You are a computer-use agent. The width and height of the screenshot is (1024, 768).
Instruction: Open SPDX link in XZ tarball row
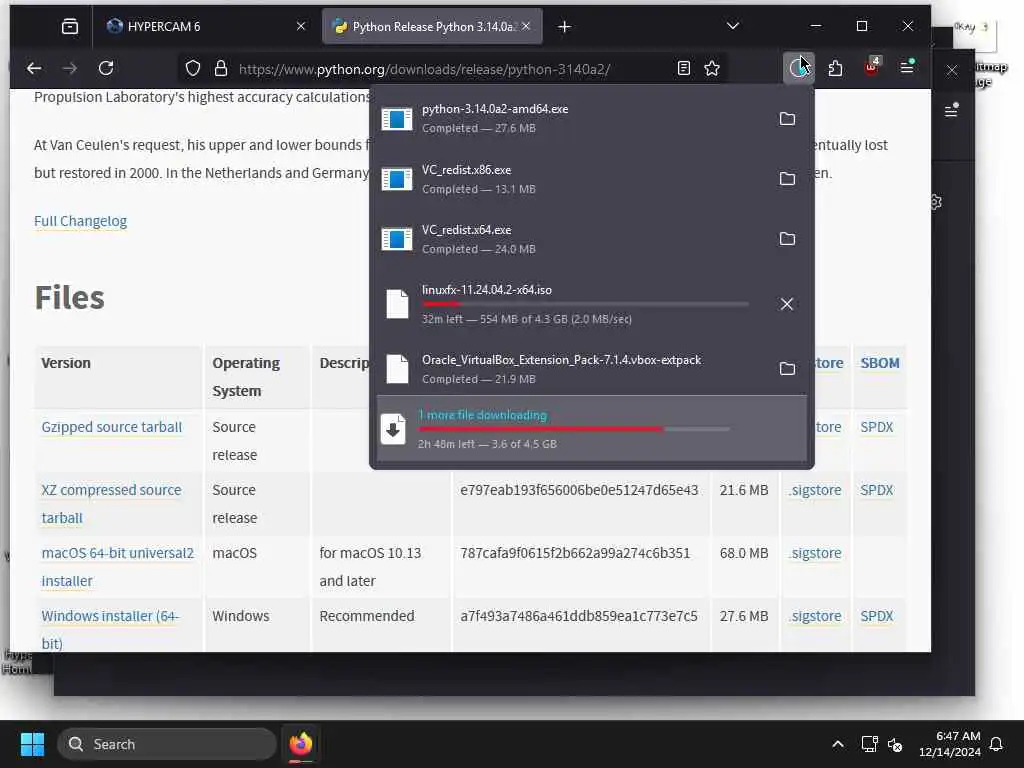pyautogui.click(x=876, y=490)
